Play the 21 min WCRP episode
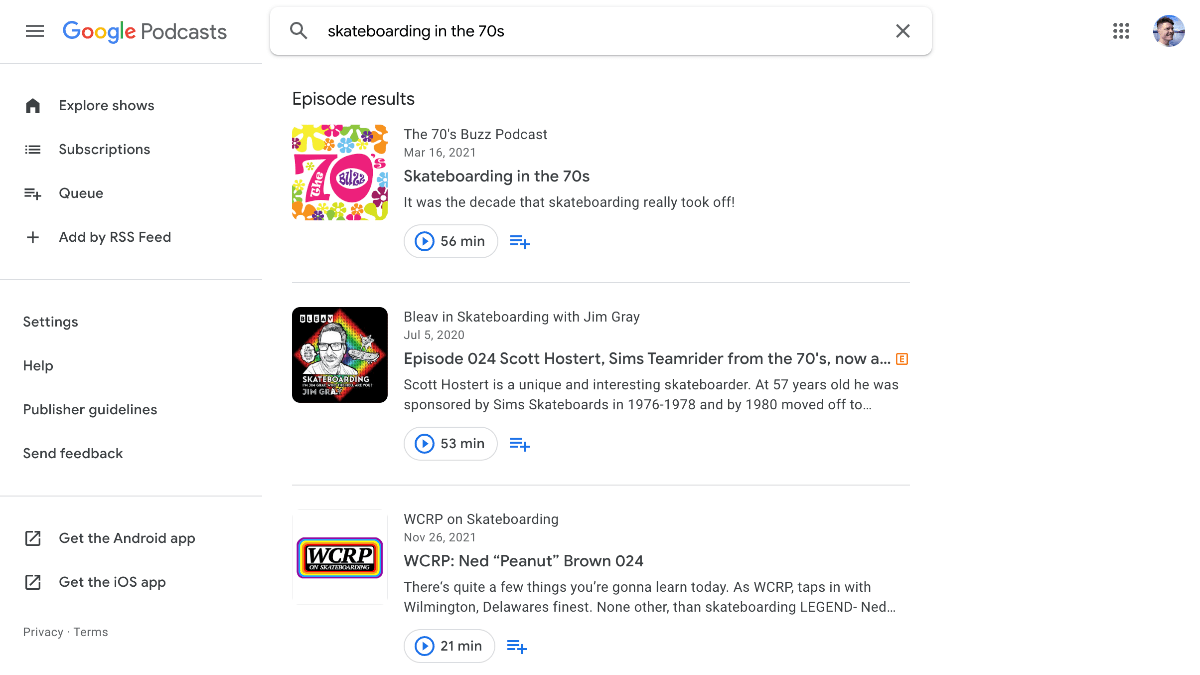1200x675 pixels. pyautogui.click(x=449, y=646)
